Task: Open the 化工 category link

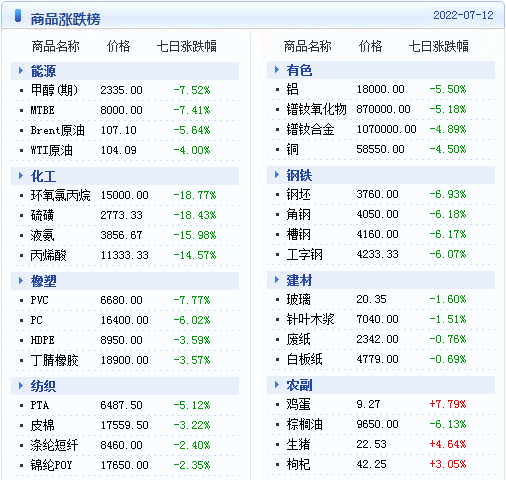Action: point(43,176)
